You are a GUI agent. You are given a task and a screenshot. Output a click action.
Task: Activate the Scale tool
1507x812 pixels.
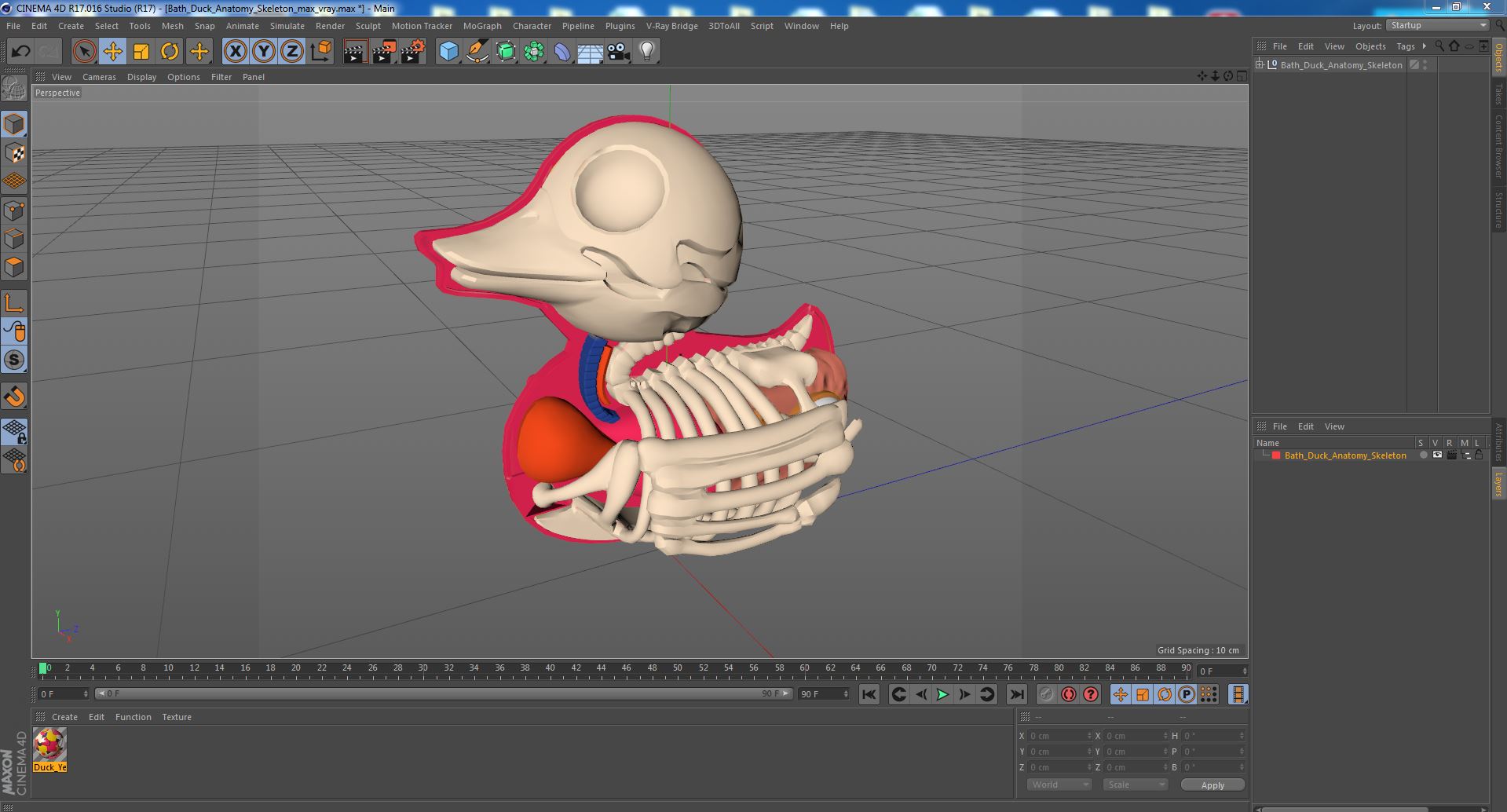(x=141, y=52)
